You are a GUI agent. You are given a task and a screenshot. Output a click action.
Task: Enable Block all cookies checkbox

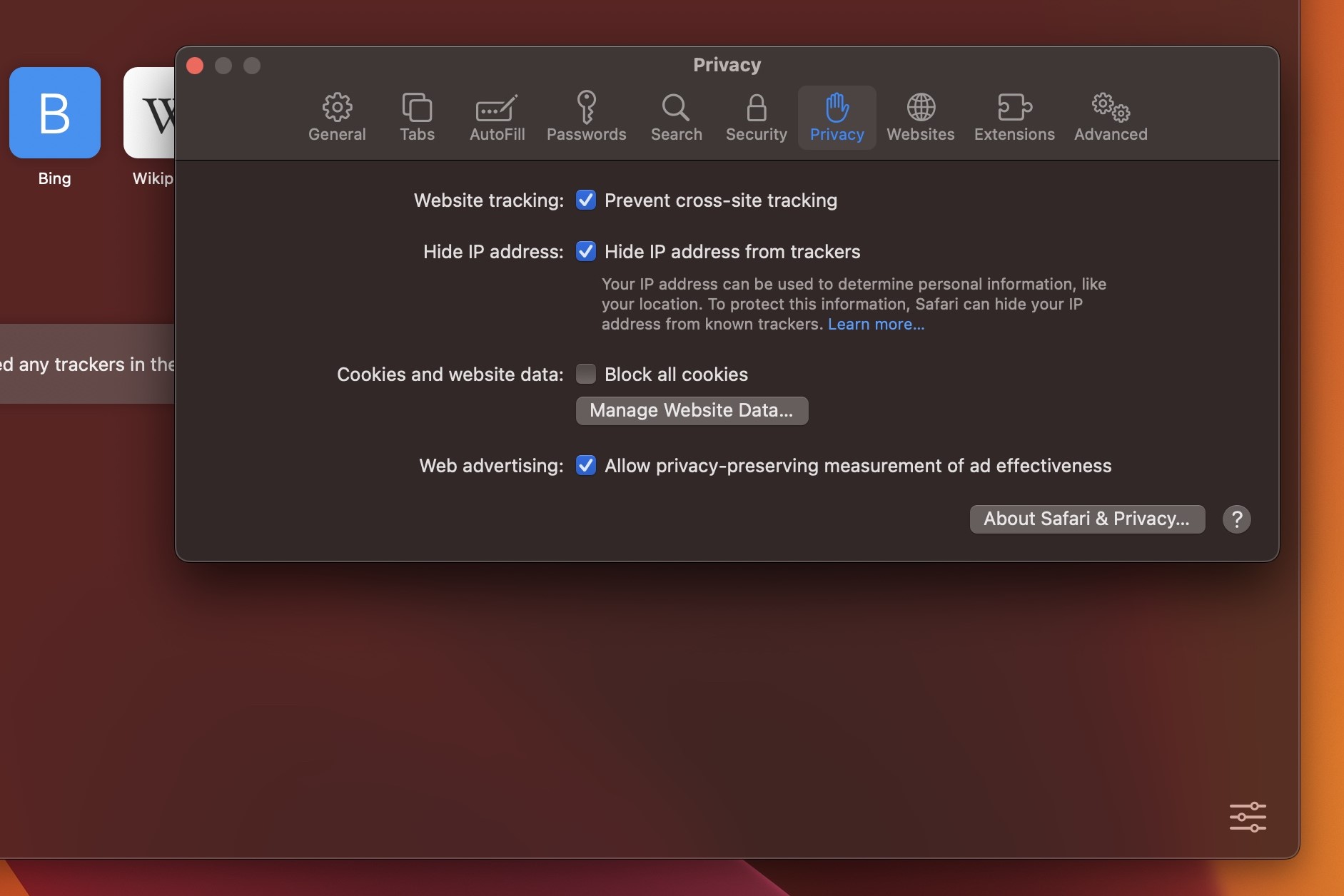[586, 375]
